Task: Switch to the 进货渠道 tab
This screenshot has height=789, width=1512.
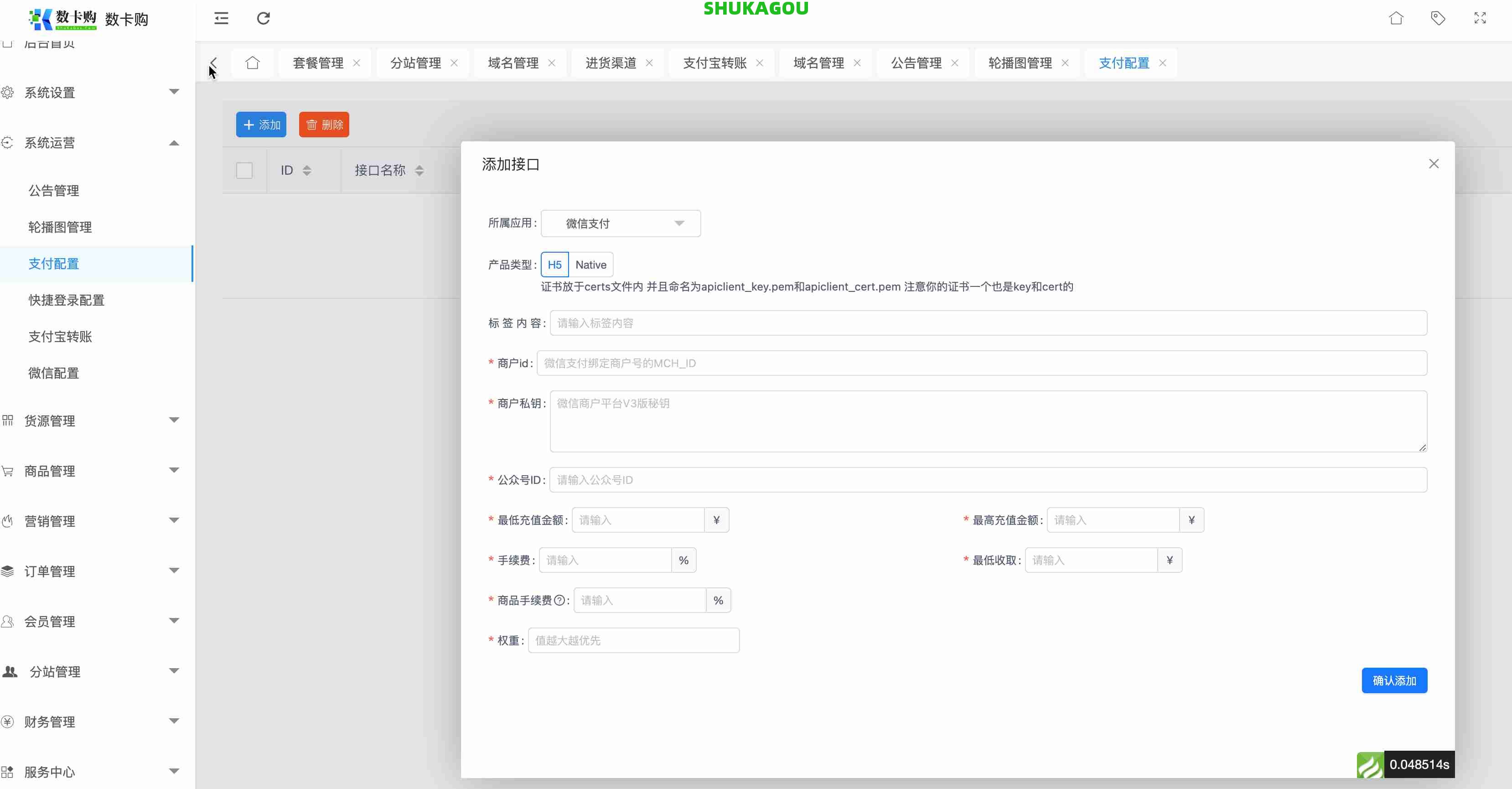Action: coord(611,63)
